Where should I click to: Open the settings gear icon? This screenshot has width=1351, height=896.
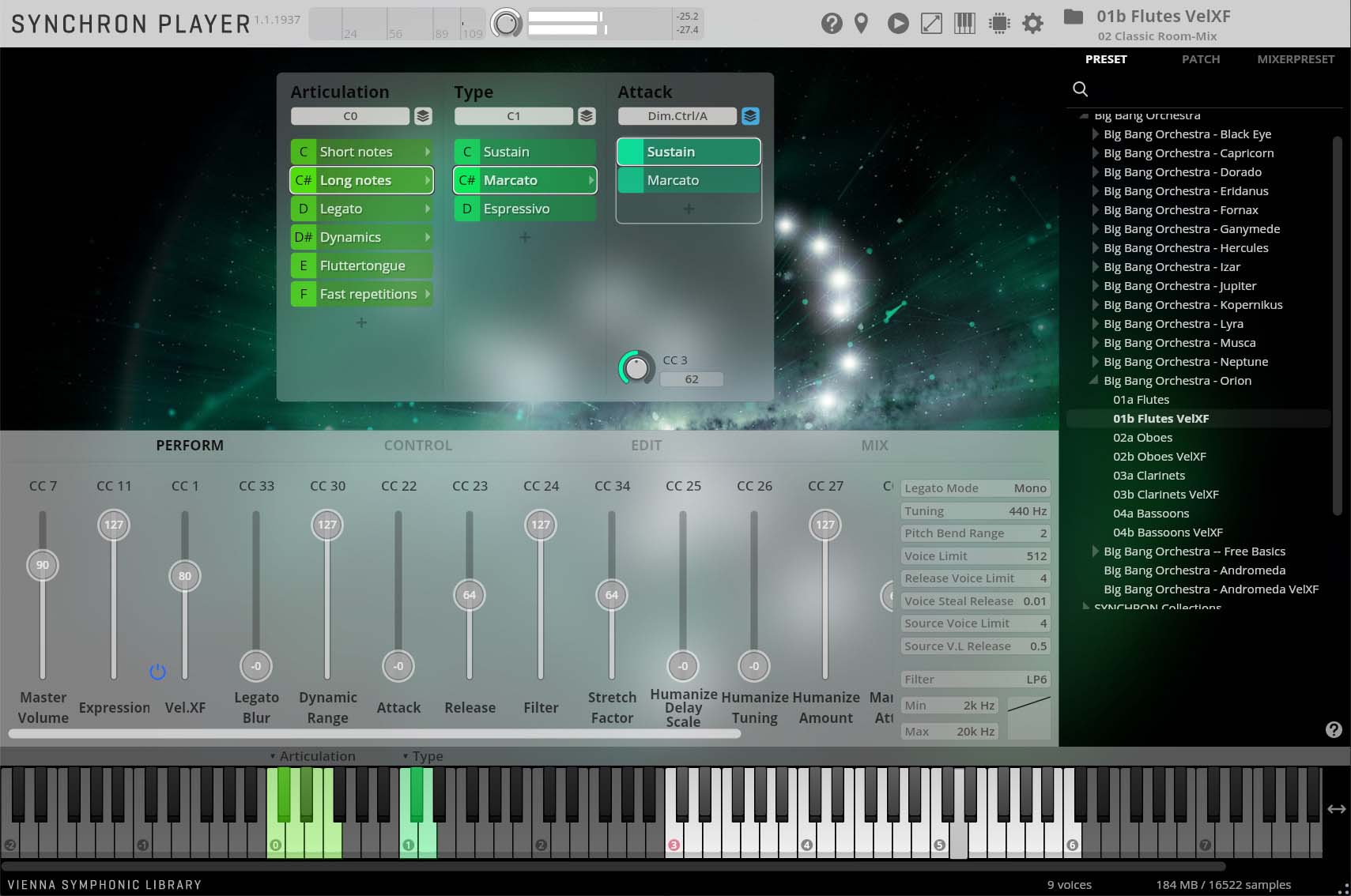pyautogui.click(x=1032, y=24)
